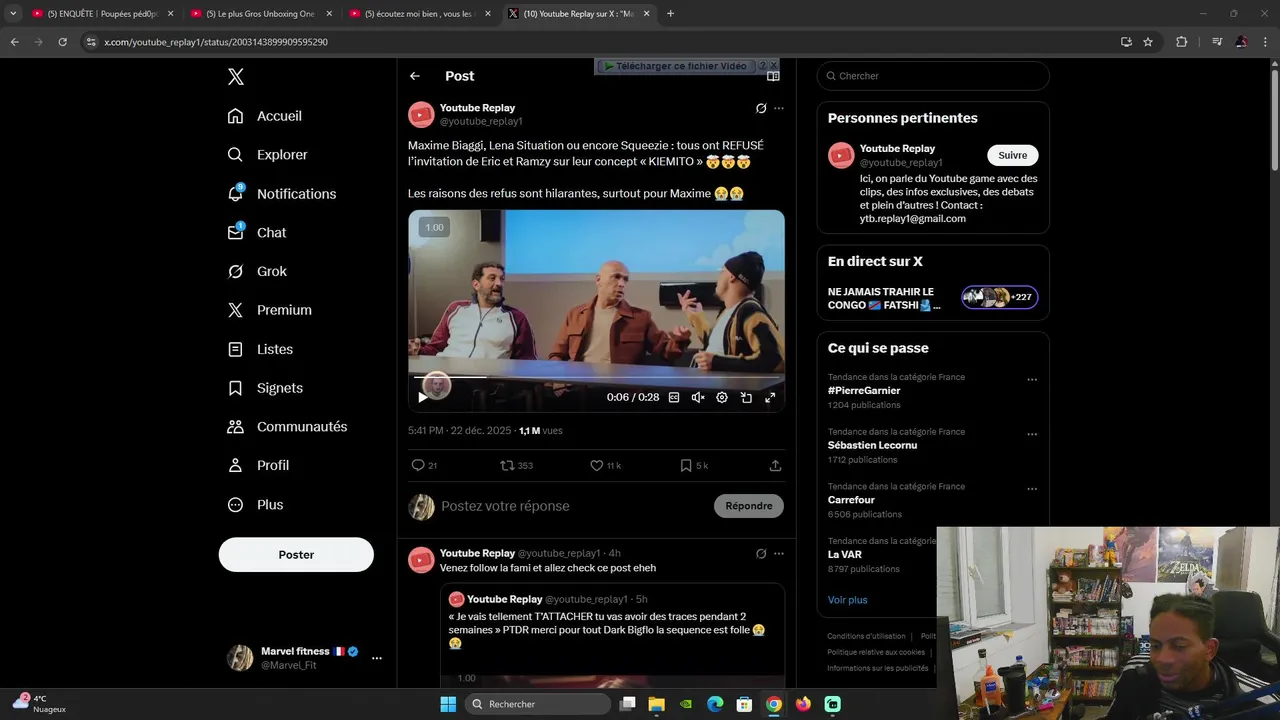The image size is (1280, 720).
Task: Click the Poster button
Action: 296,555
